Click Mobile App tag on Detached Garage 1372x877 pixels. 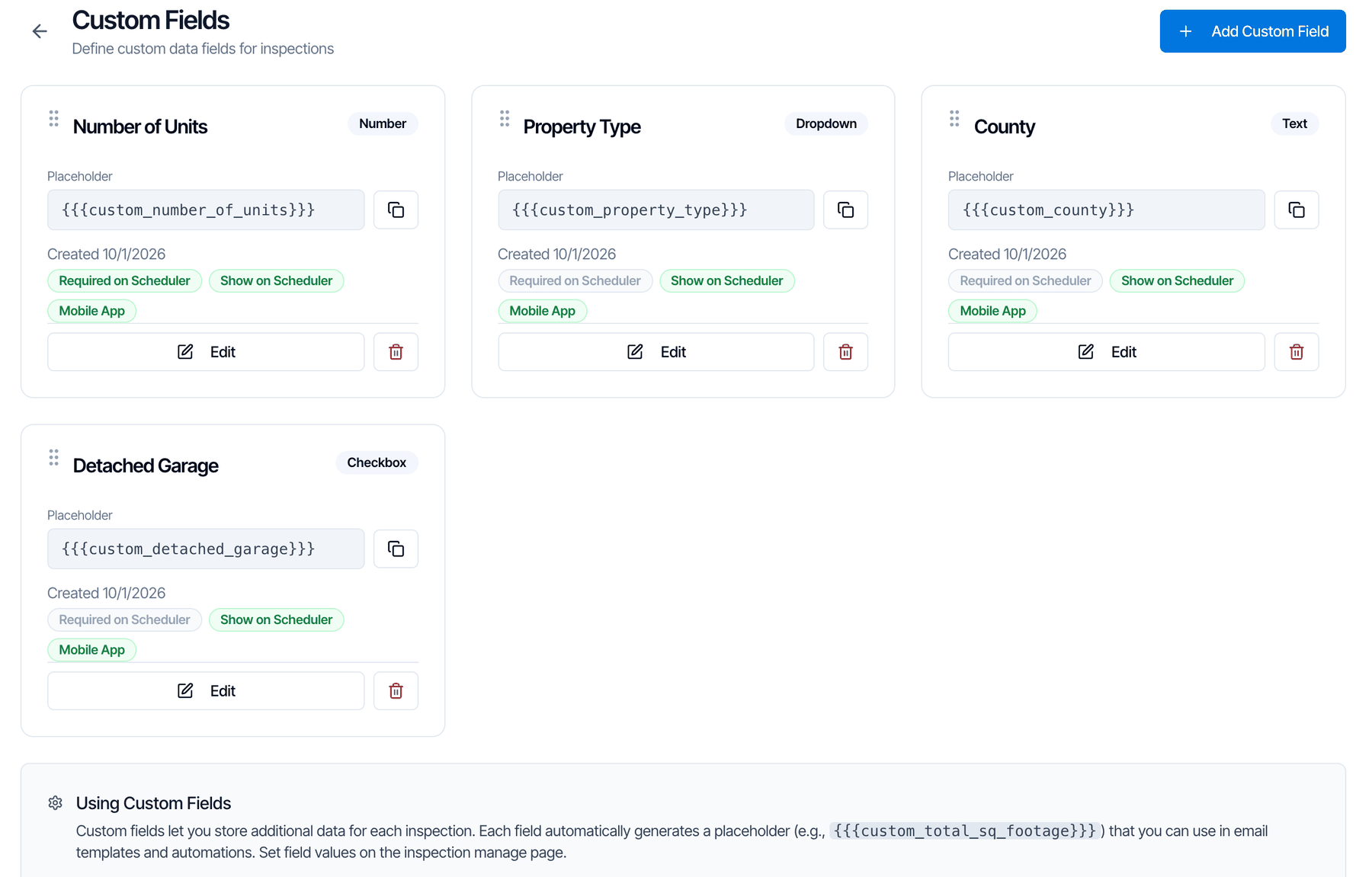[x=91, y=650]
